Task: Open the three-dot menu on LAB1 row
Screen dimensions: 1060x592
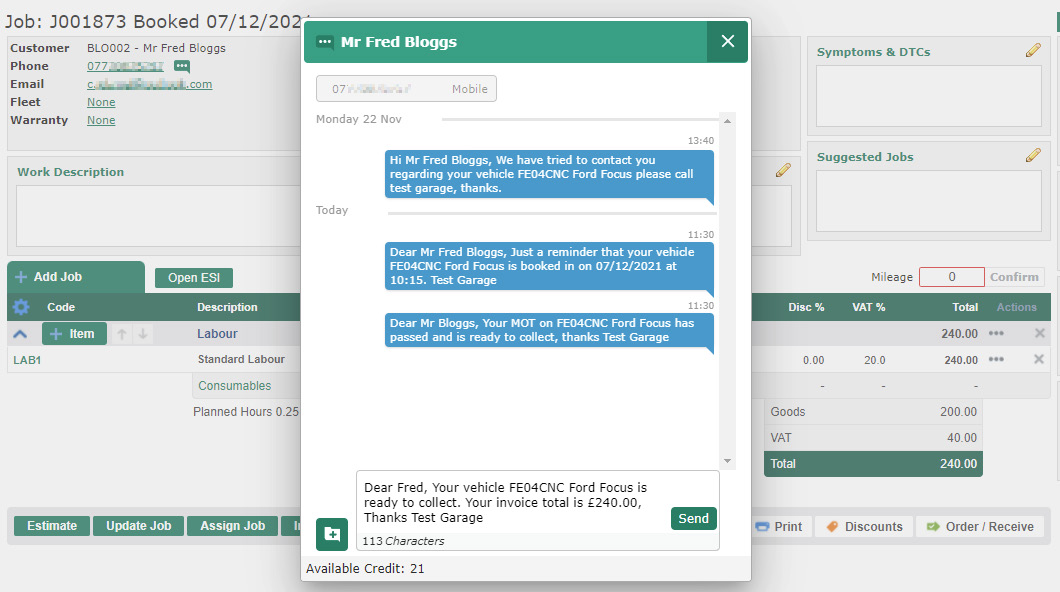Action: 995,360
